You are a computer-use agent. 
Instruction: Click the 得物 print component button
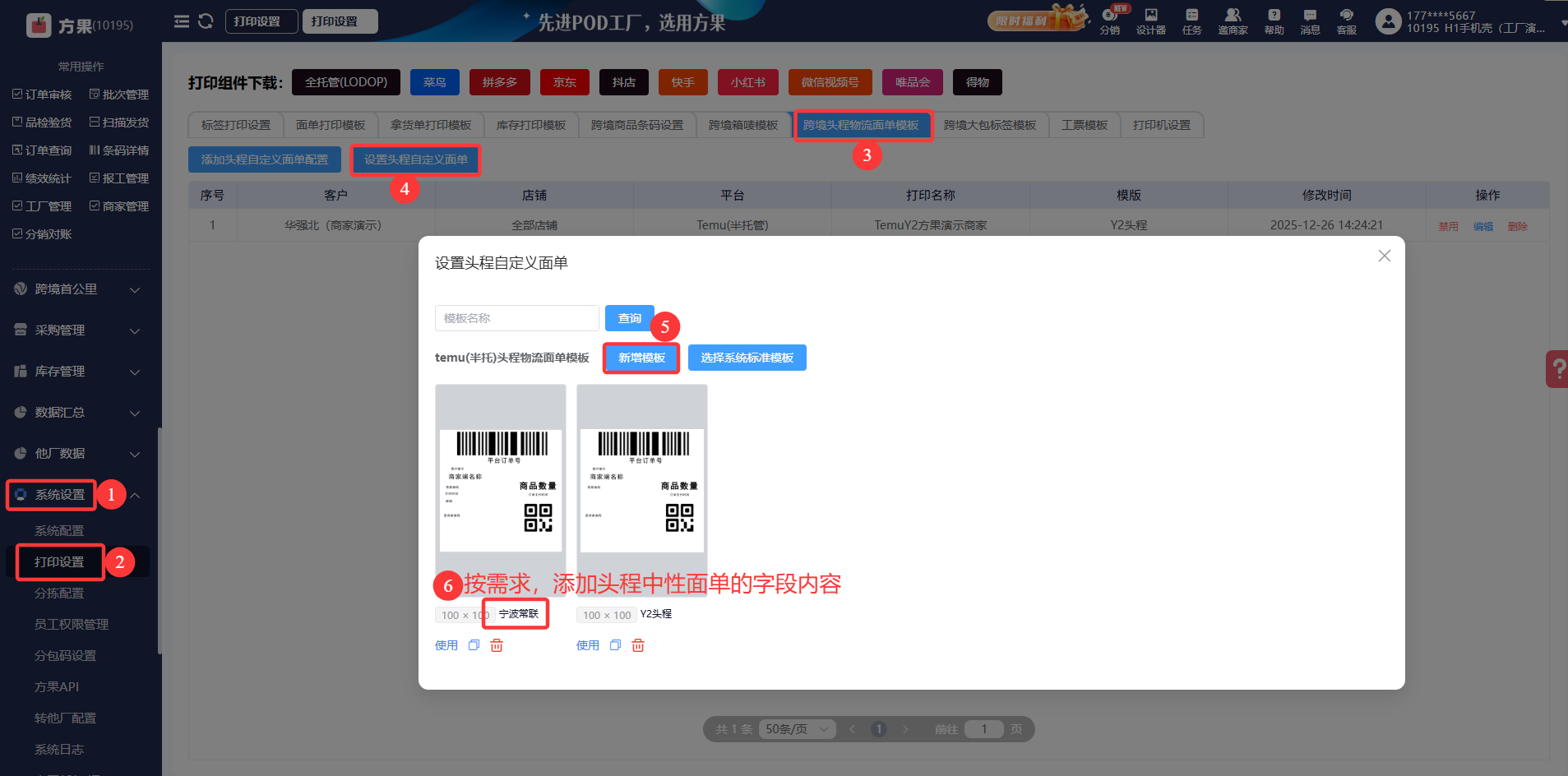coord(978,82)
